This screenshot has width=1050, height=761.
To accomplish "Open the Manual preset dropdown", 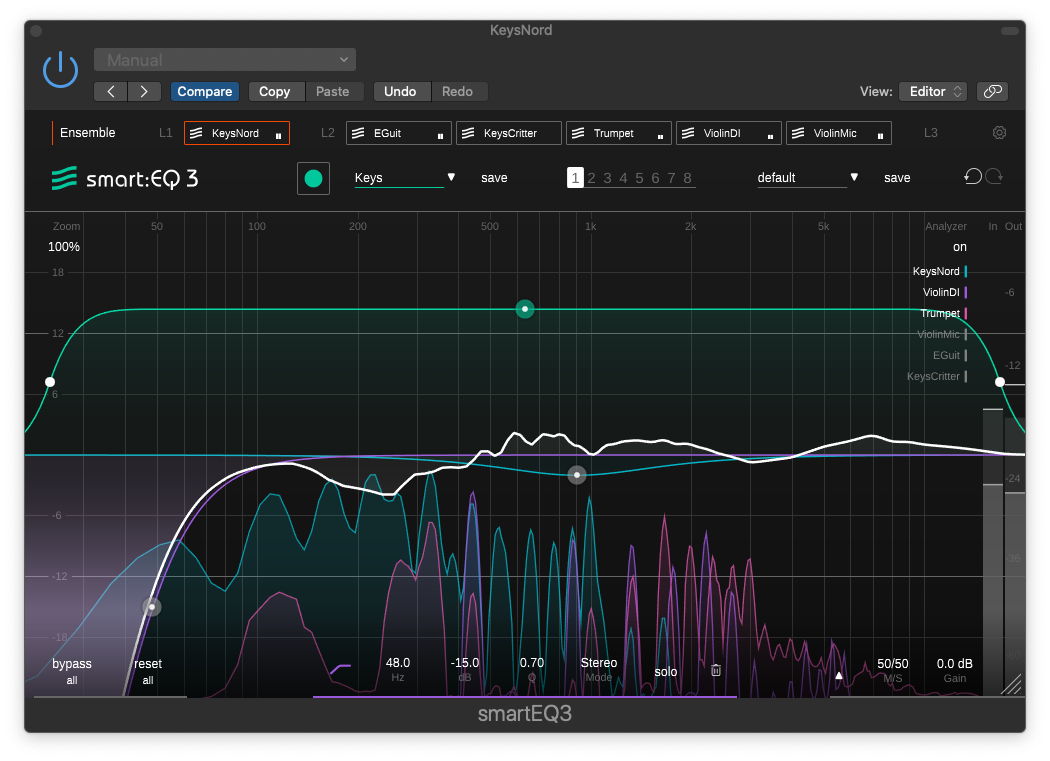I will (x=225, y=60).
